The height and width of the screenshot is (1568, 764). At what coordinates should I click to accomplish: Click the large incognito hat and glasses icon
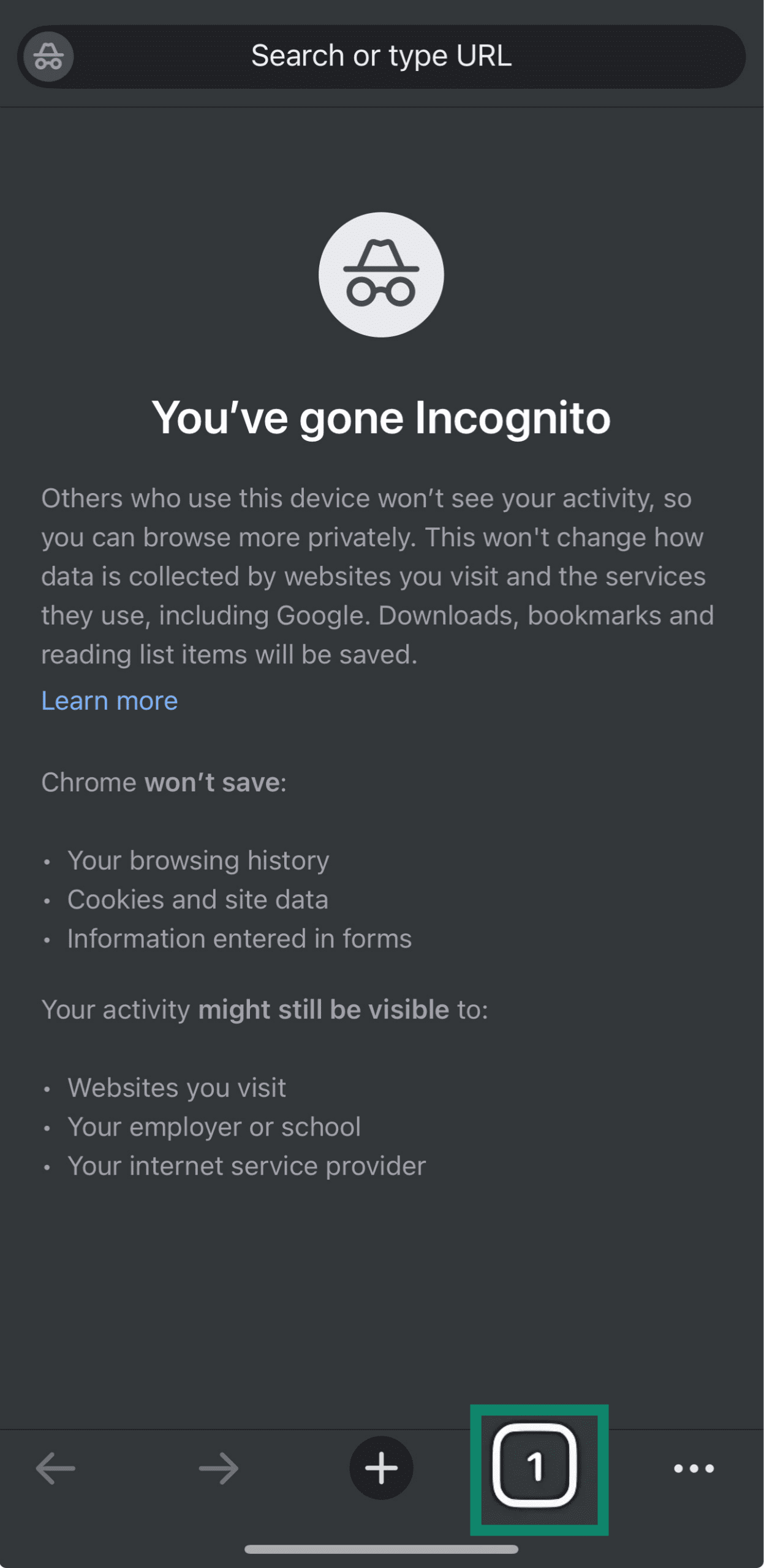tap(381, 274)
